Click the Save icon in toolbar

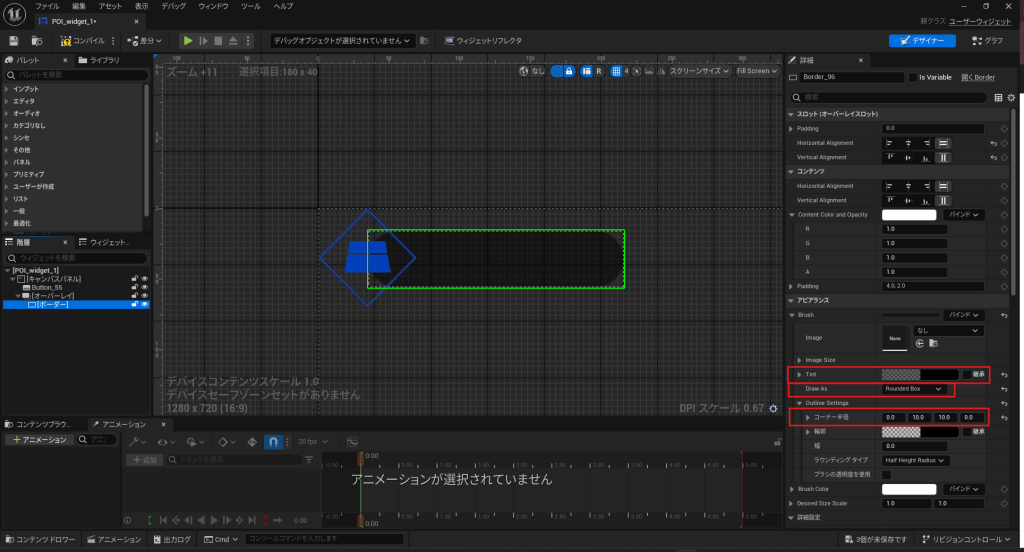coord(14,41)
